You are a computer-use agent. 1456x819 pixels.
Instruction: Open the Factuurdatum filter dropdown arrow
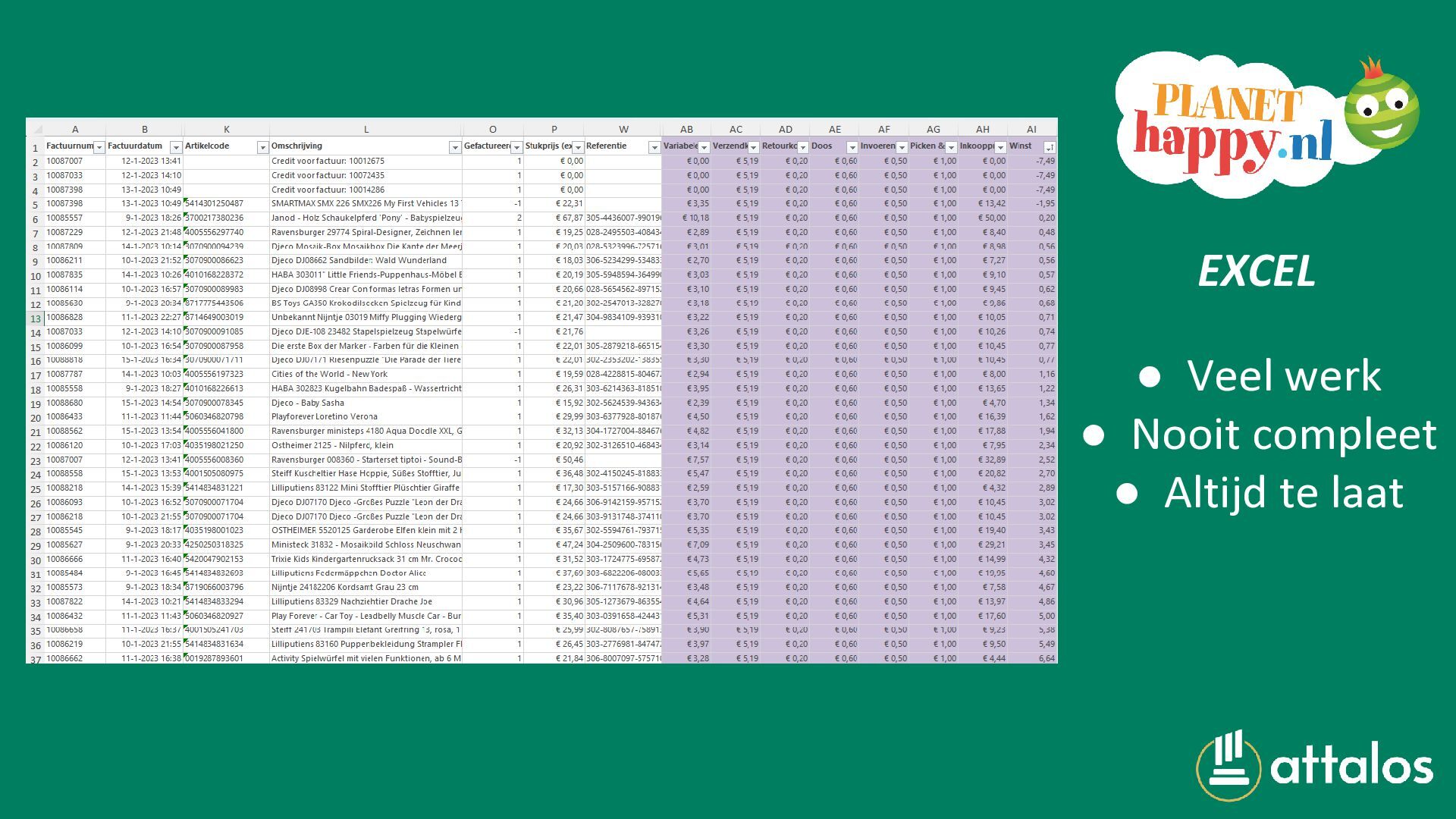[176, 147]
